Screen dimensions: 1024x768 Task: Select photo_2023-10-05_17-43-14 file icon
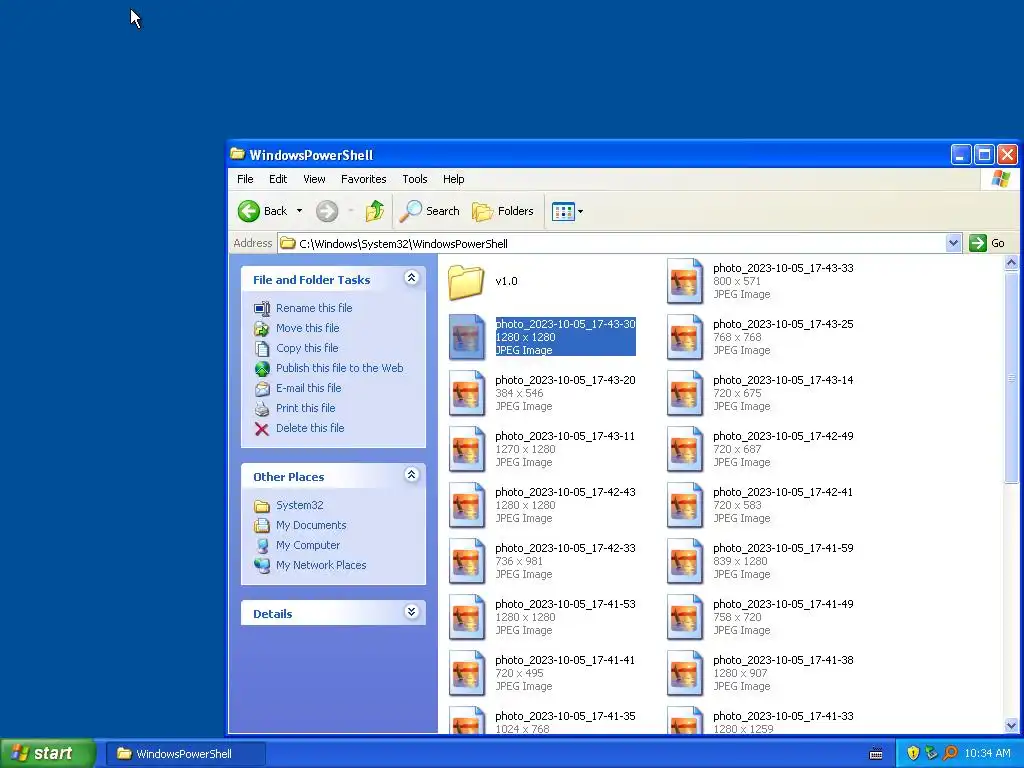684,393
